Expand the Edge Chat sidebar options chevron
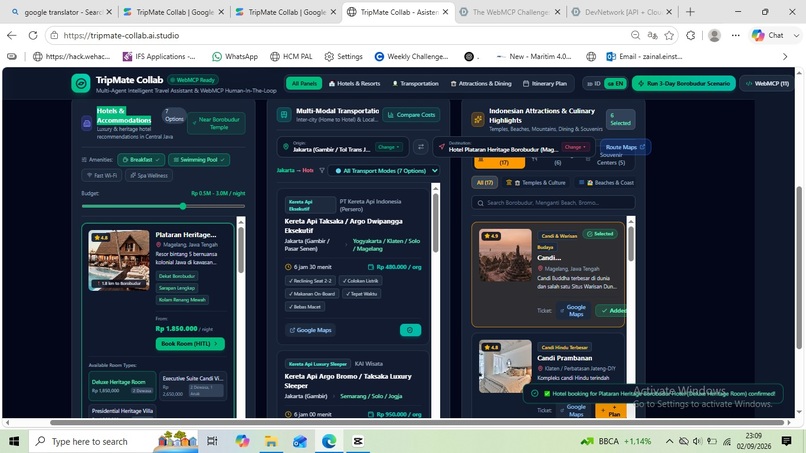 (796, 35)
